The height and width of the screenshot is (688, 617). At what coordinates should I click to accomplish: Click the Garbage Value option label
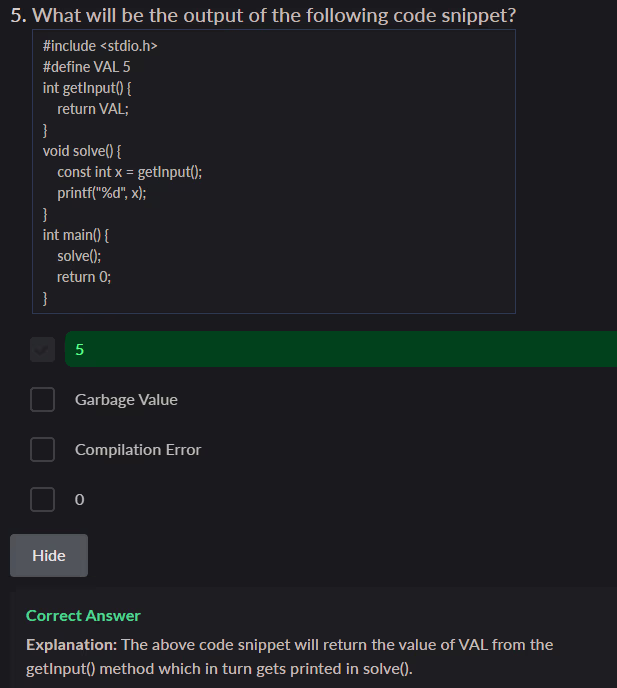[x=126, y=400]
